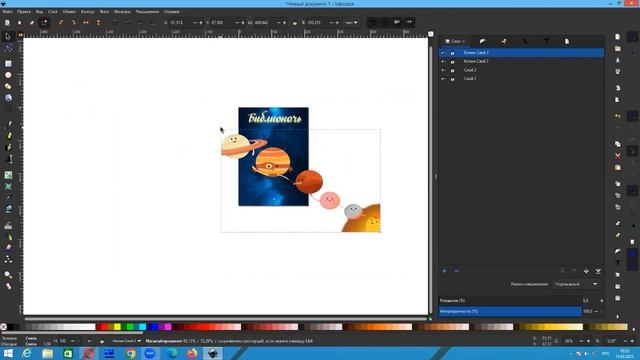Click the red Delete icon in command bar

click(618, 156)
